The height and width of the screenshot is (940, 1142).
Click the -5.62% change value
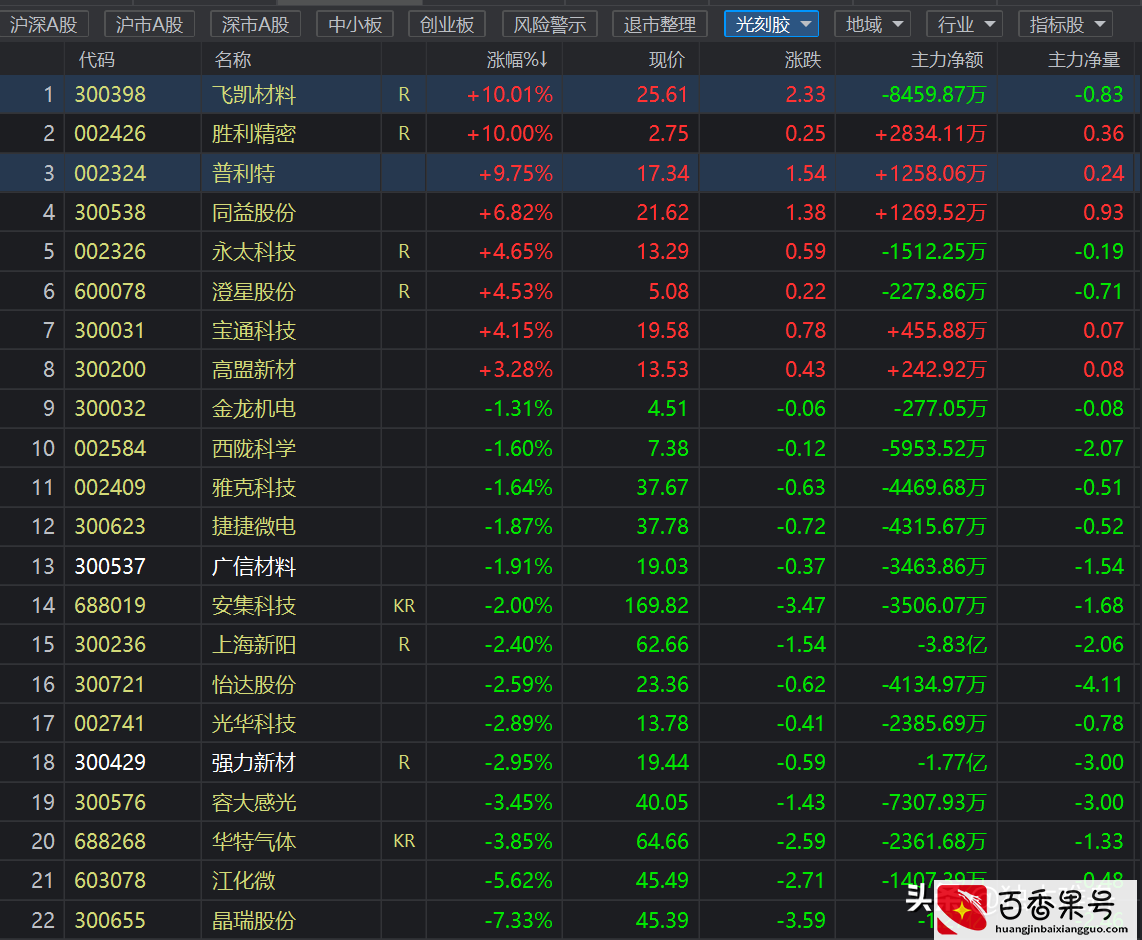[x=519, y=880]
